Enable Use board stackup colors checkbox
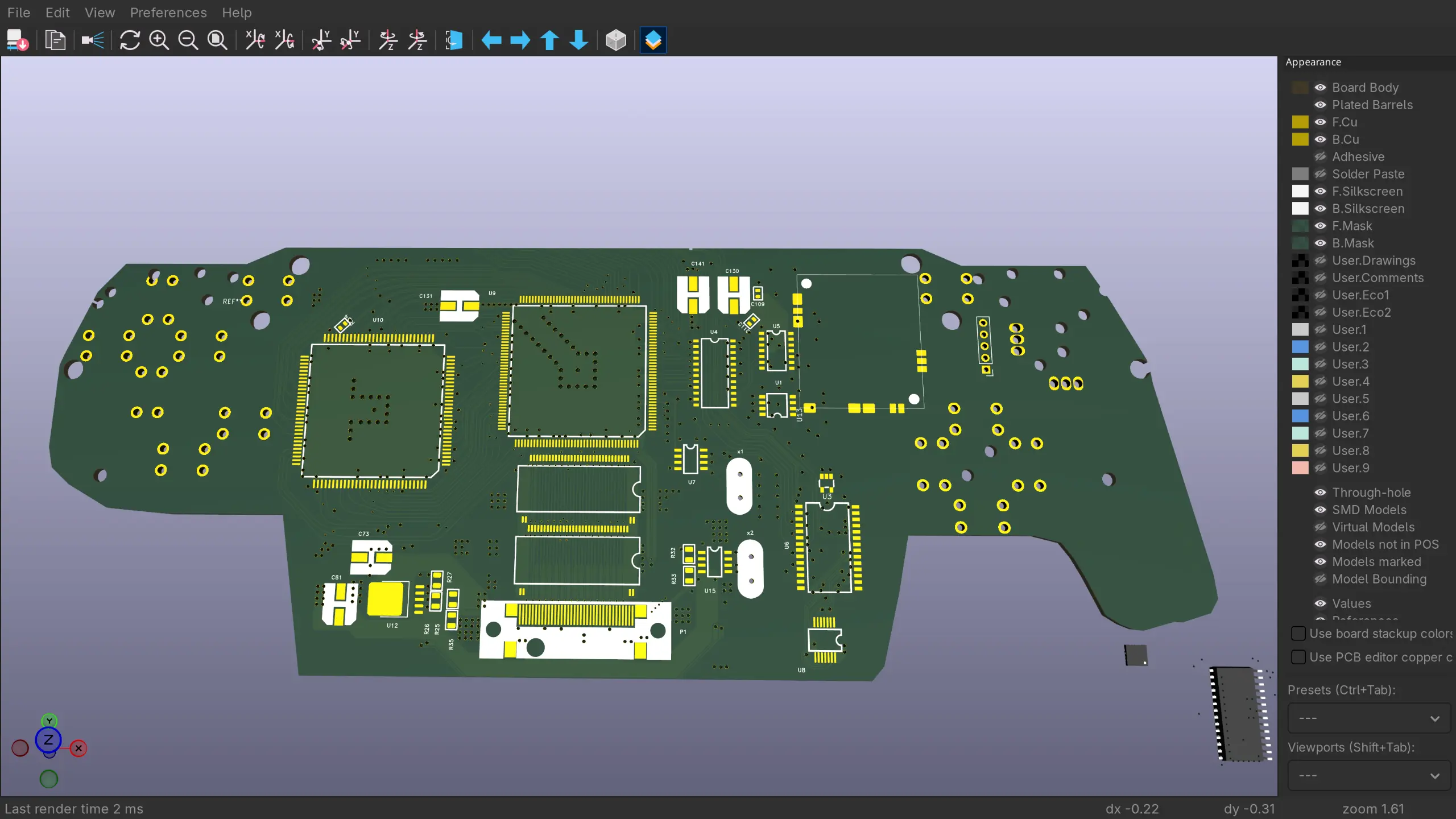Screen dimensions: 1456x819 coord(1298,634)
